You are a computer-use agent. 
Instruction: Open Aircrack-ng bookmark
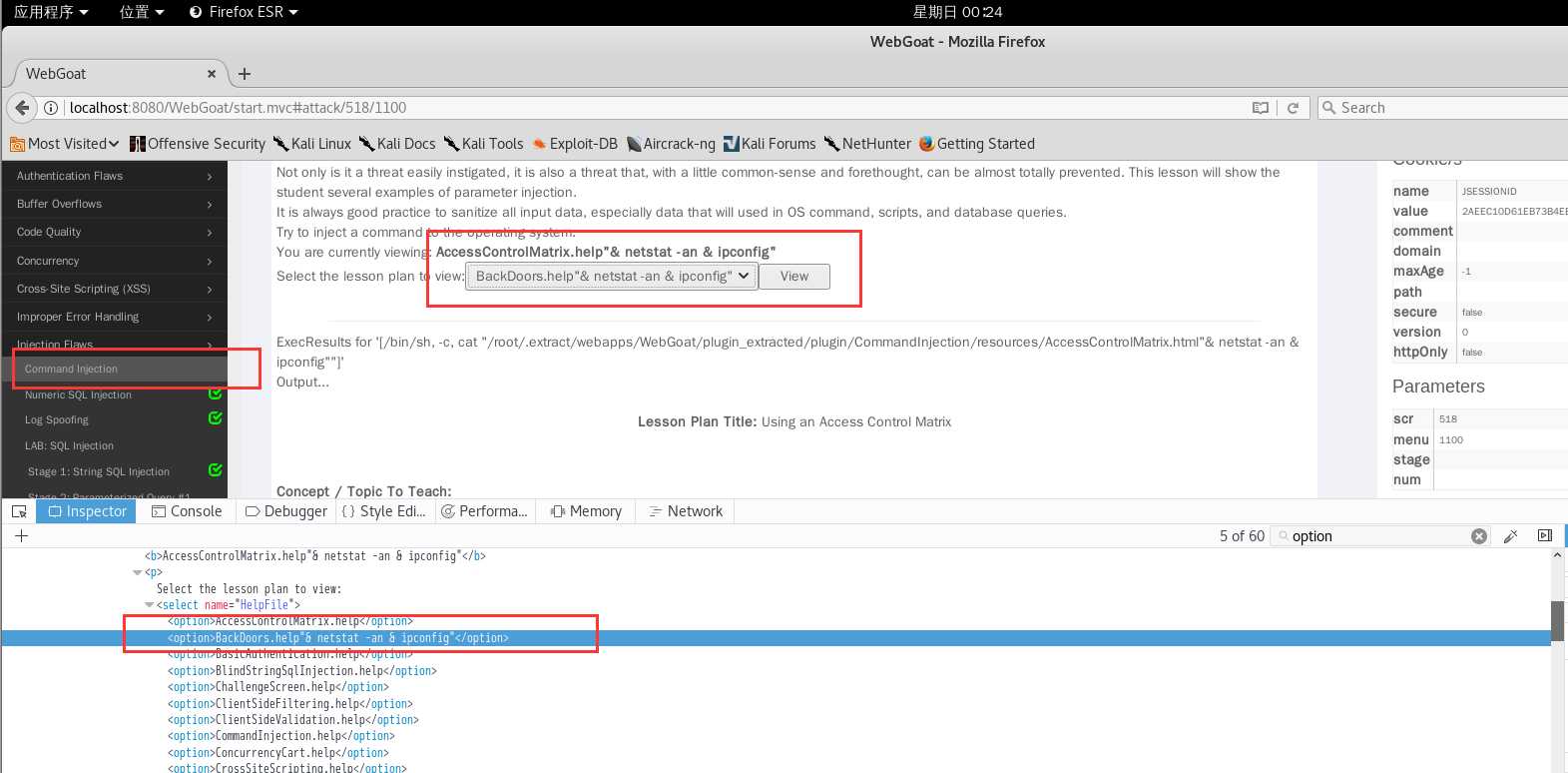point(671,144)
